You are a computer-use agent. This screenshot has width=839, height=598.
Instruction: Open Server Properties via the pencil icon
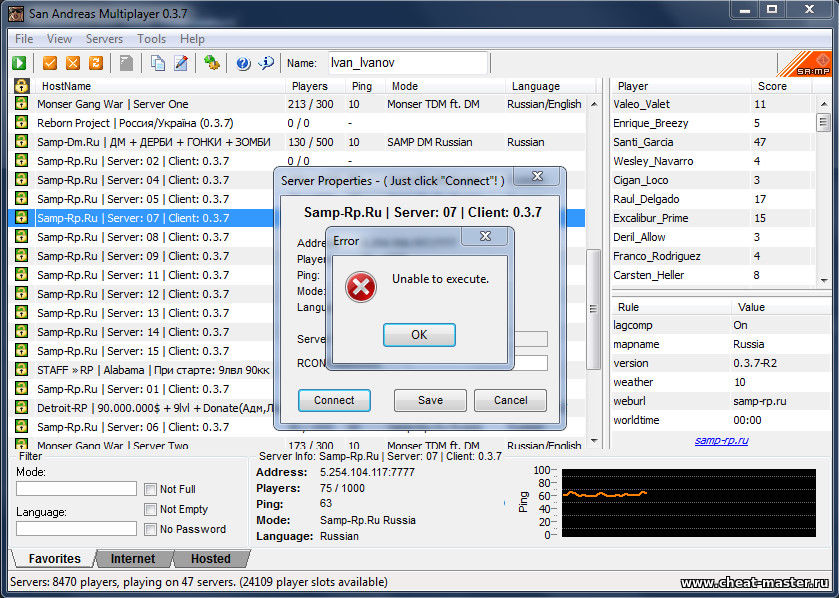[x=181, y=63]
